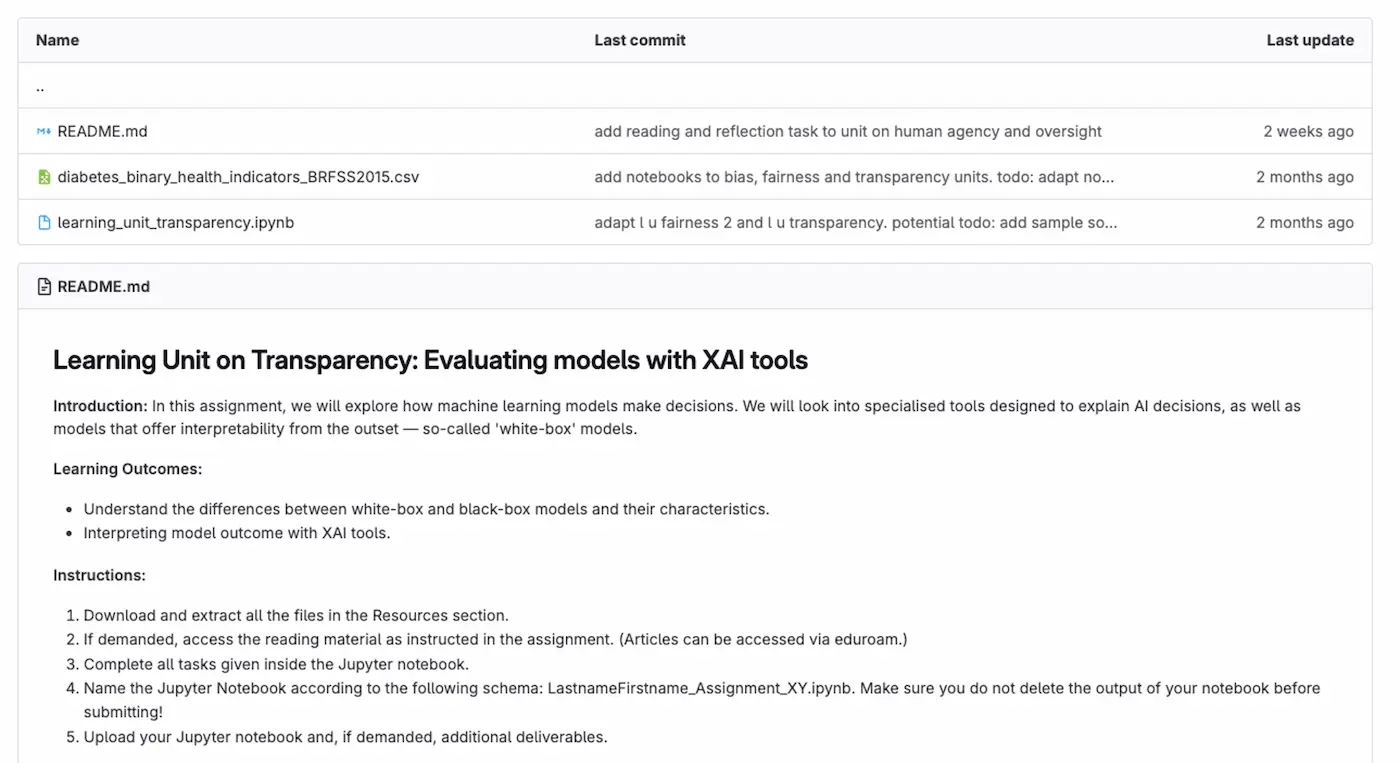Click the Last commit column header
The width and height of the screenshot is (1400, 763).
pyautogui.click(x=640, y=40)
